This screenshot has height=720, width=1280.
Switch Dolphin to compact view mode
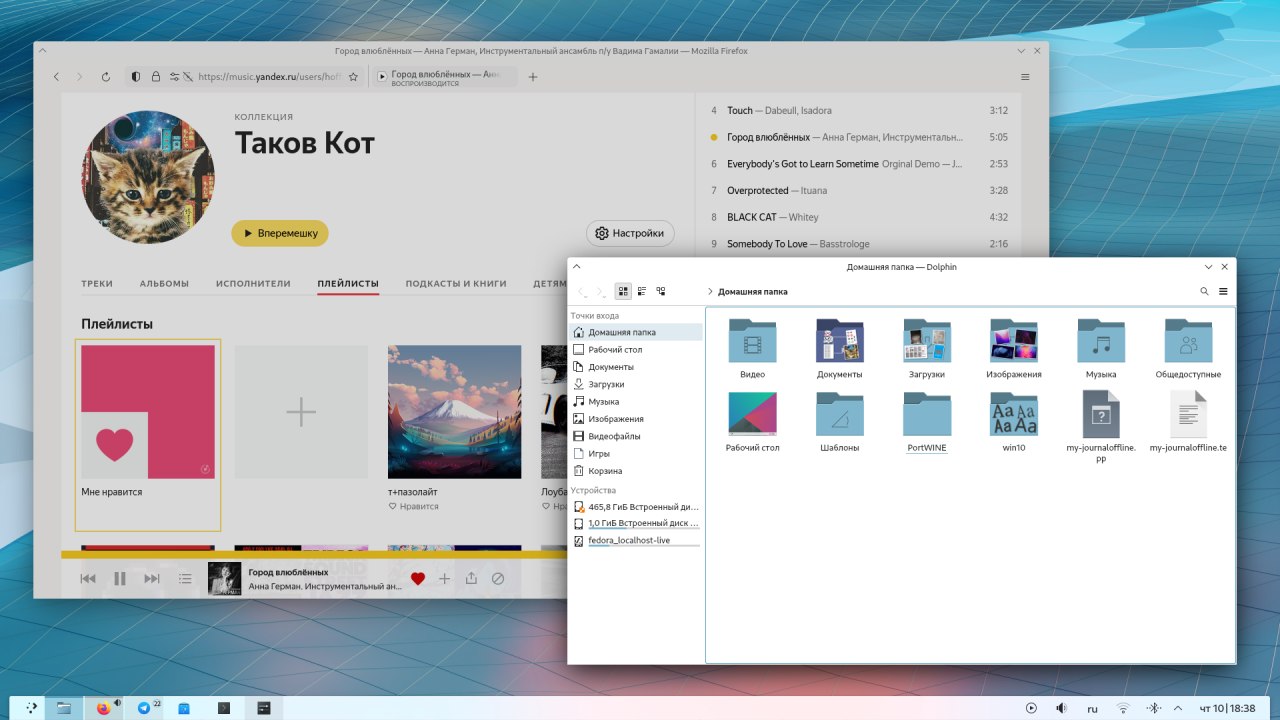click(642, 291)
